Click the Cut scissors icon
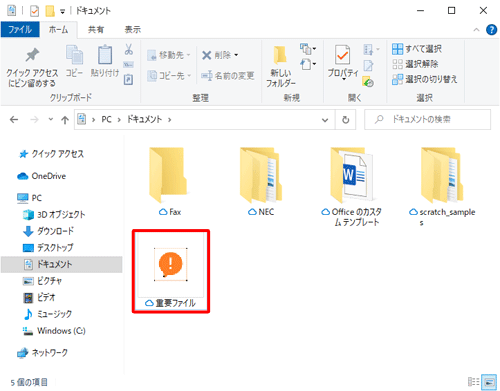The image size is (500, 391). click(x=129, y=49)
